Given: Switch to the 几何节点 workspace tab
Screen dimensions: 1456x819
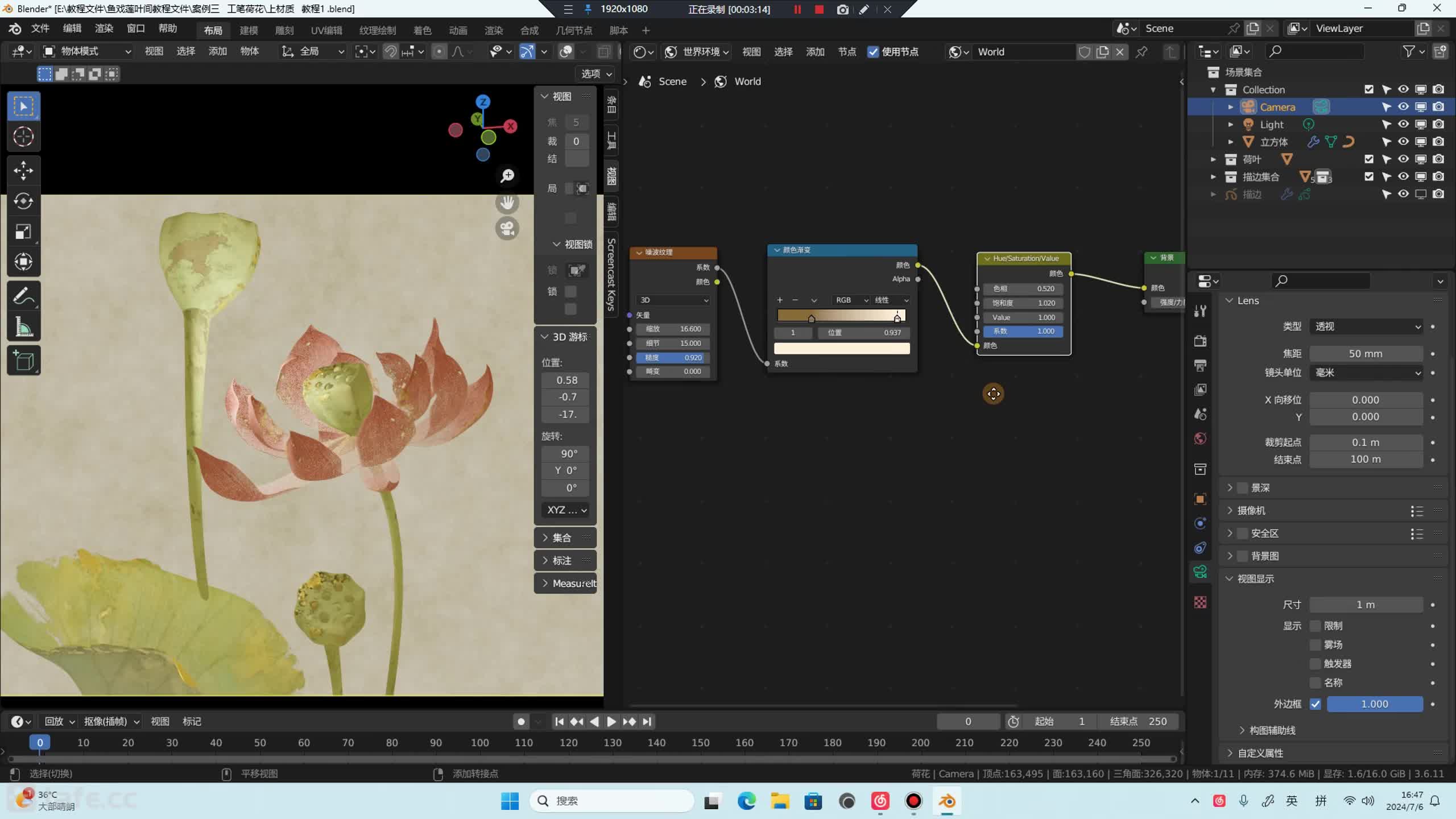Looking at the screenshot, I should pyautogui.click(x=574, y=30).
